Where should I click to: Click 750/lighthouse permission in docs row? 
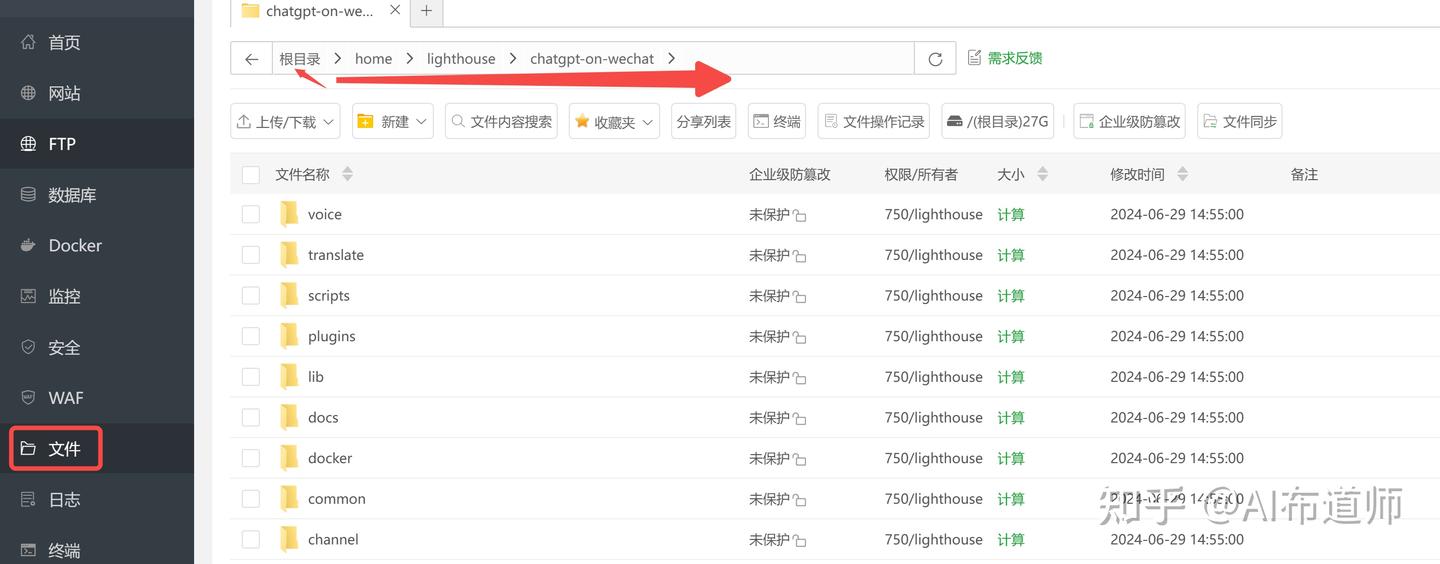click(x=934, y=417)
